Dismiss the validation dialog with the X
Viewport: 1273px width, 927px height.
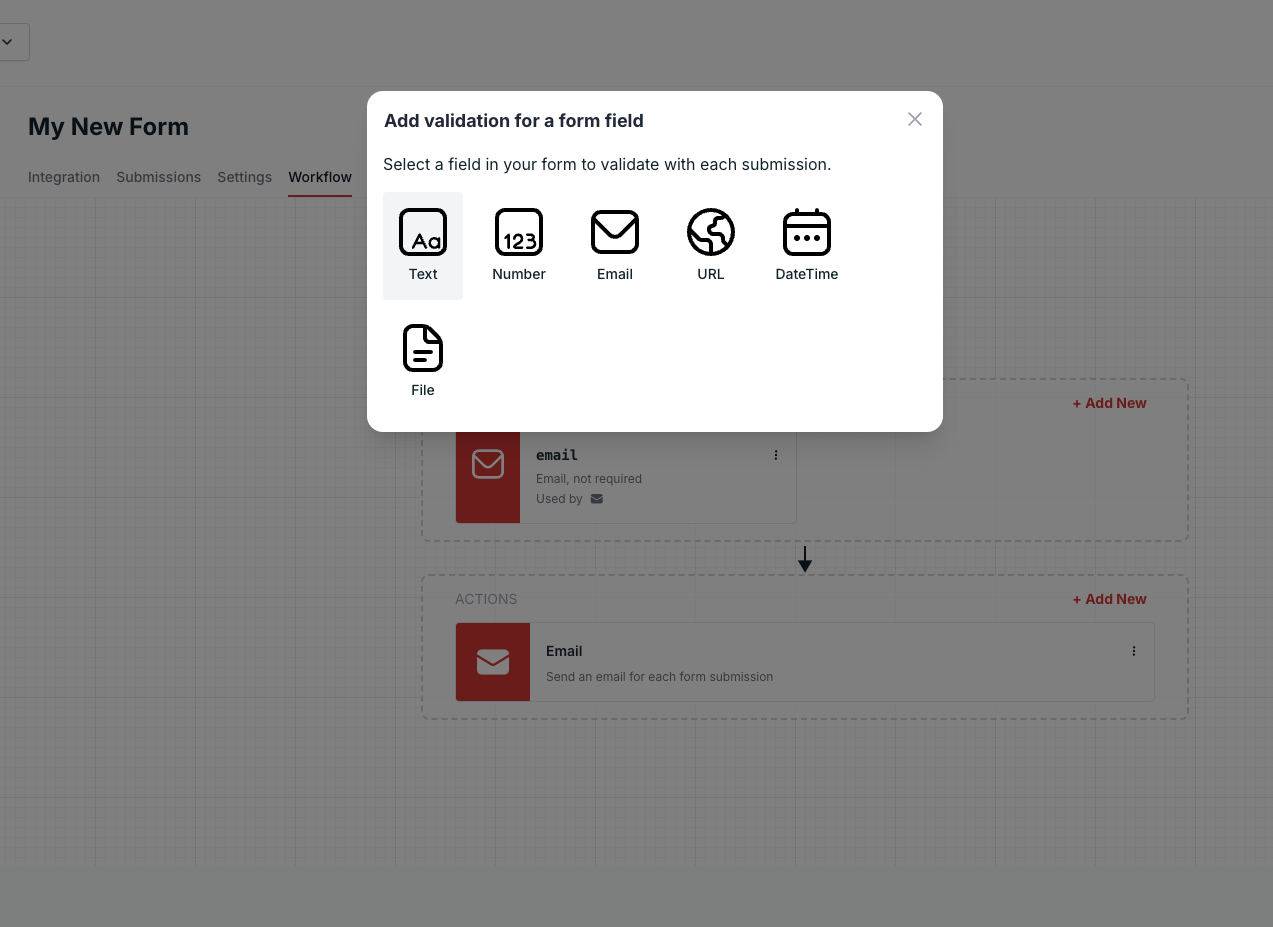[914, 119]
